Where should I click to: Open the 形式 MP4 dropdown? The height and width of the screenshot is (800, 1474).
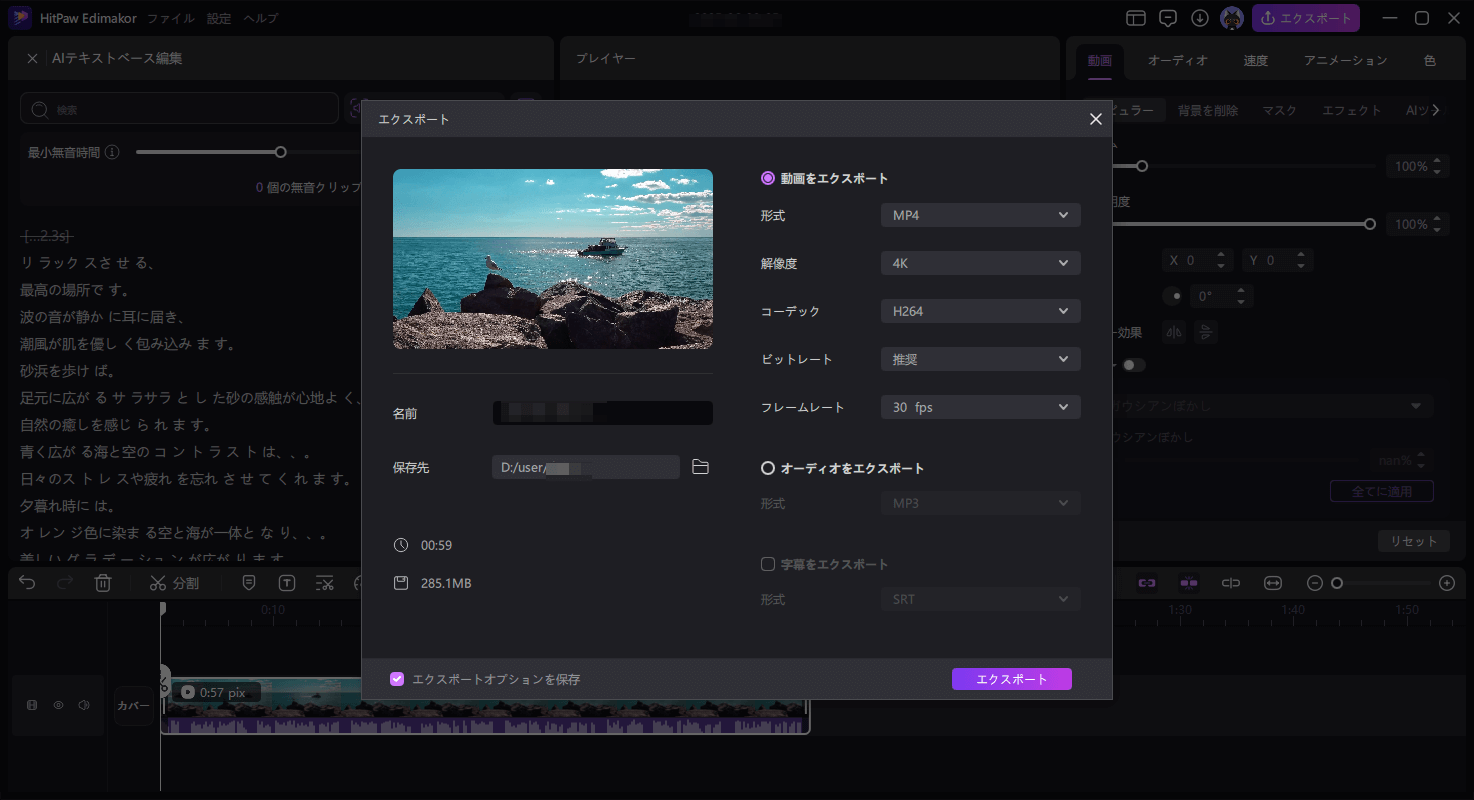pos(980,215)
